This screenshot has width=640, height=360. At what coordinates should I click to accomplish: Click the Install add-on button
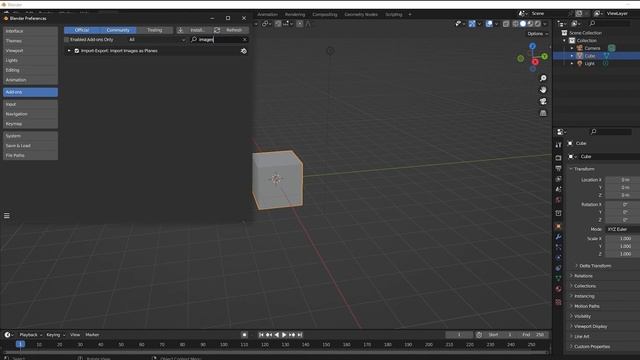[x=193, y=30]
